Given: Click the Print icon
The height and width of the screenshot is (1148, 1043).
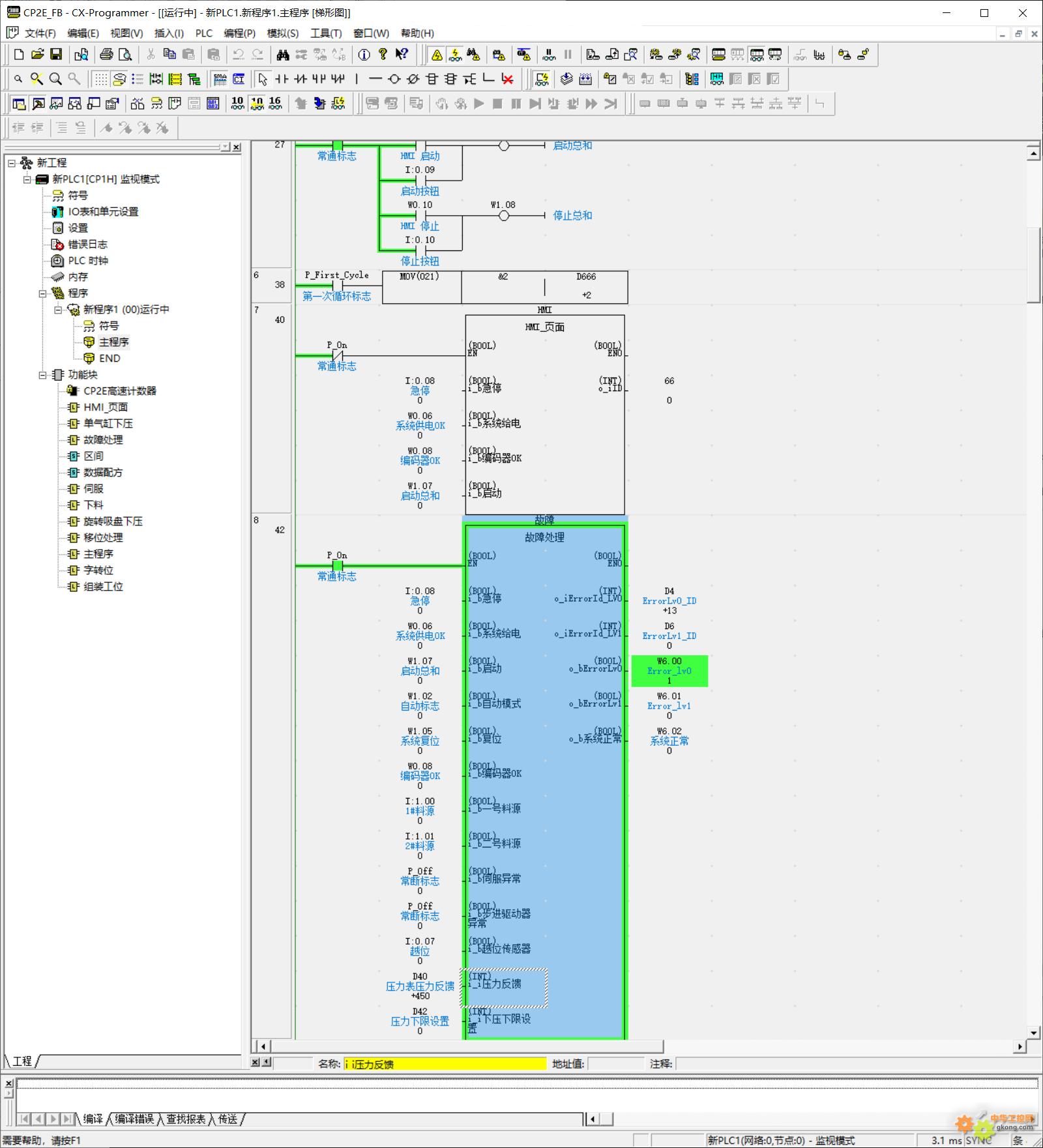Looking at the screenshot, I should click(106, 55).
